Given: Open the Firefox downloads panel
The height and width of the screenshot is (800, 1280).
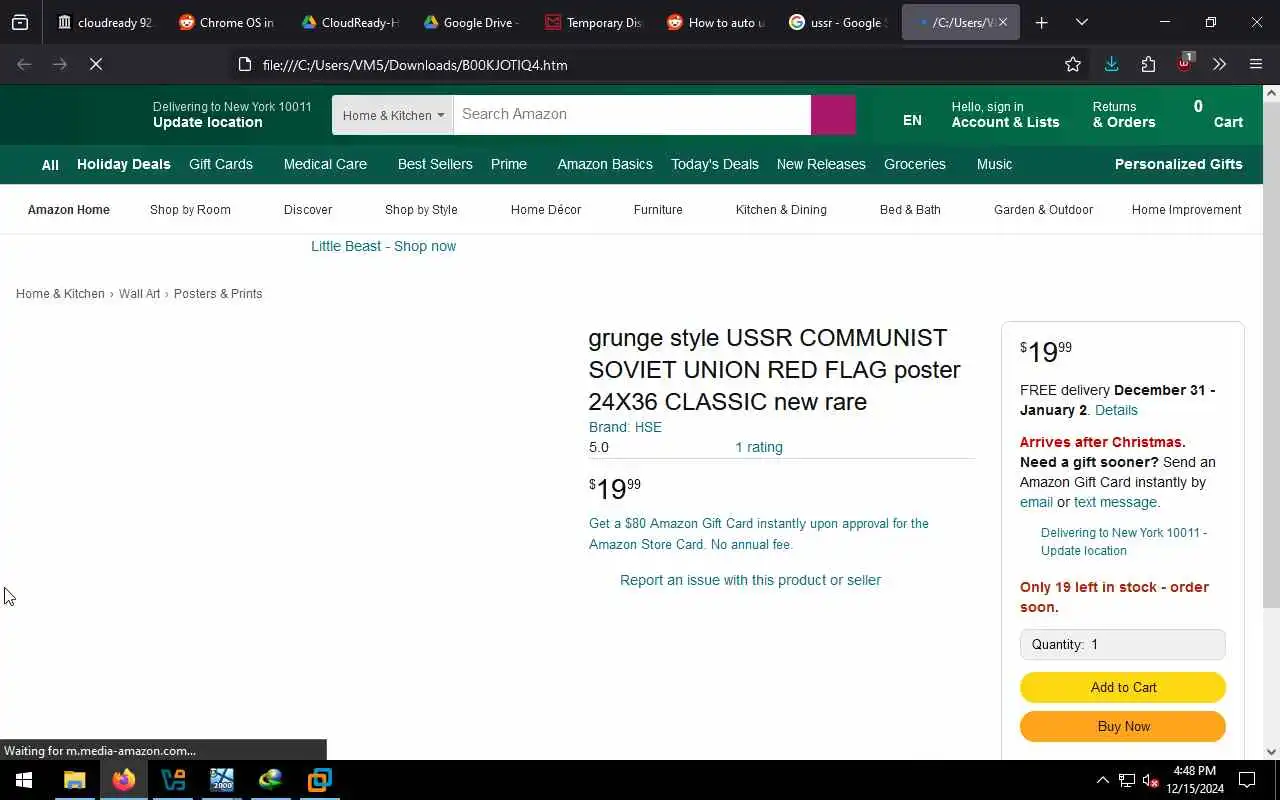Looking at the screenshot, I should [1111, 64].
